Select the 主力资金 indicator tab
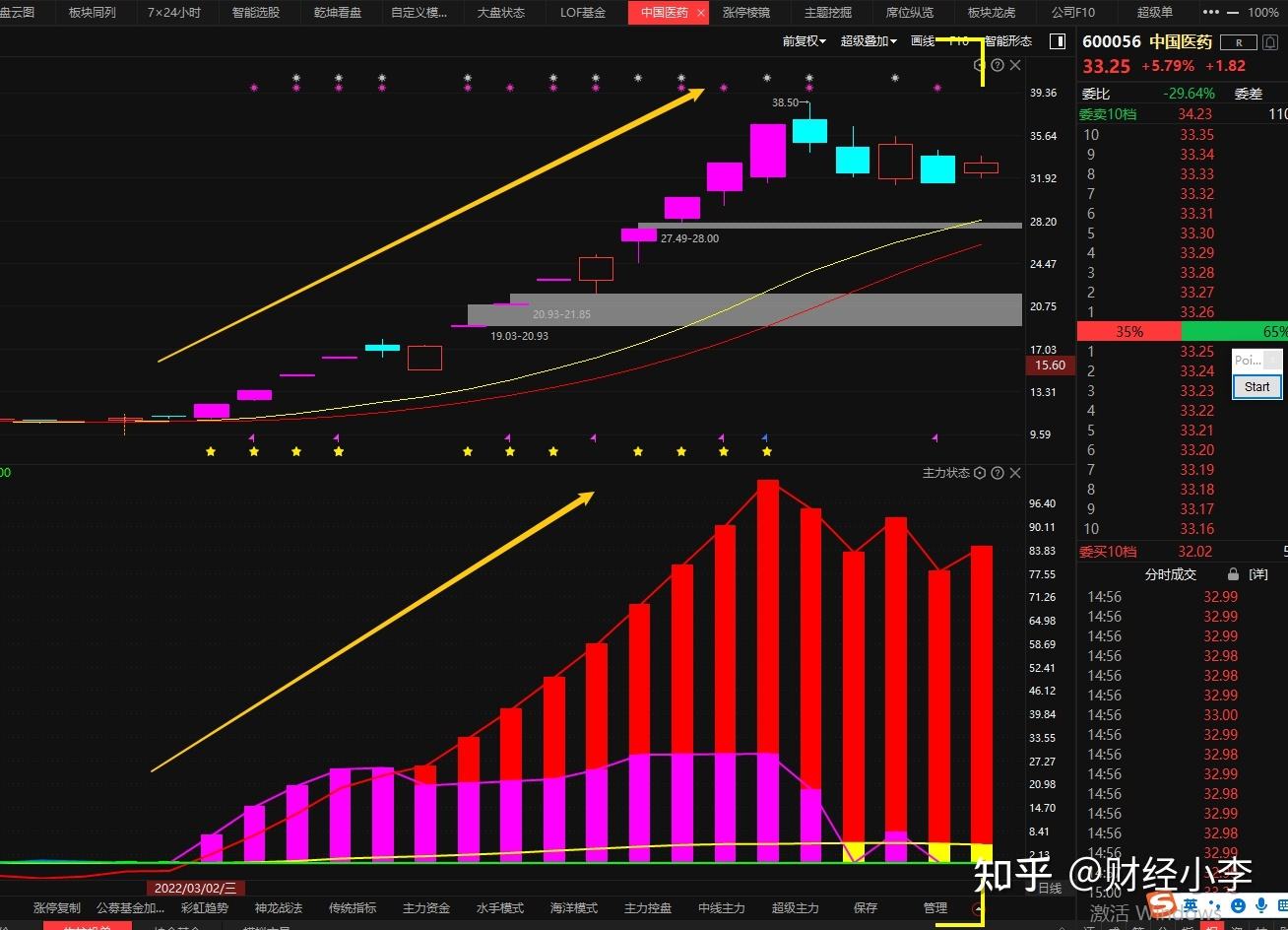The height and width of the screenshot is (930, 1288). pyautogui.click(x=426, y=907)
